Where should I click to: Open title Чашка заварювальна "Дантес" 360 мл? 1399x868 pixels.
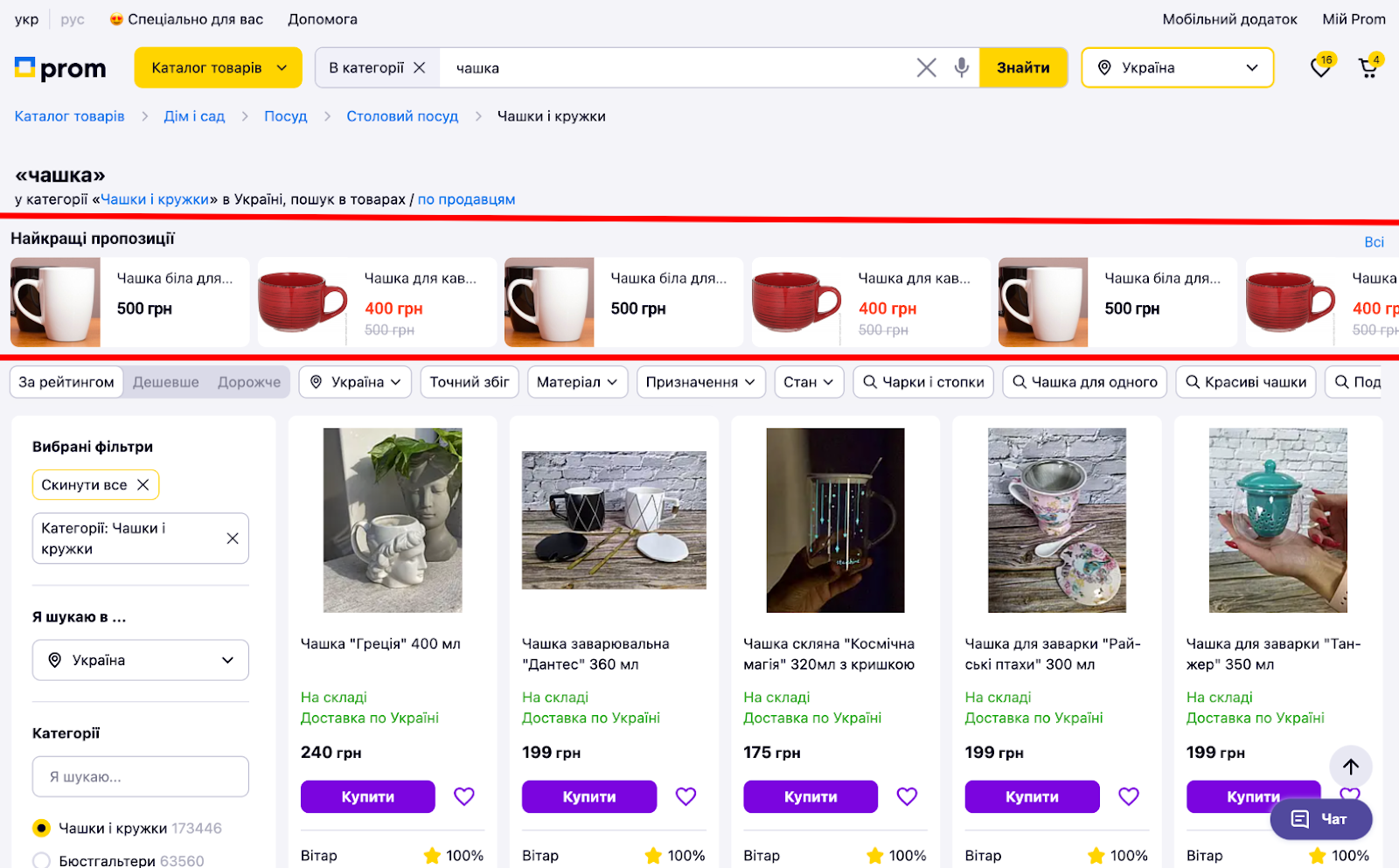[x=595, y=654]
